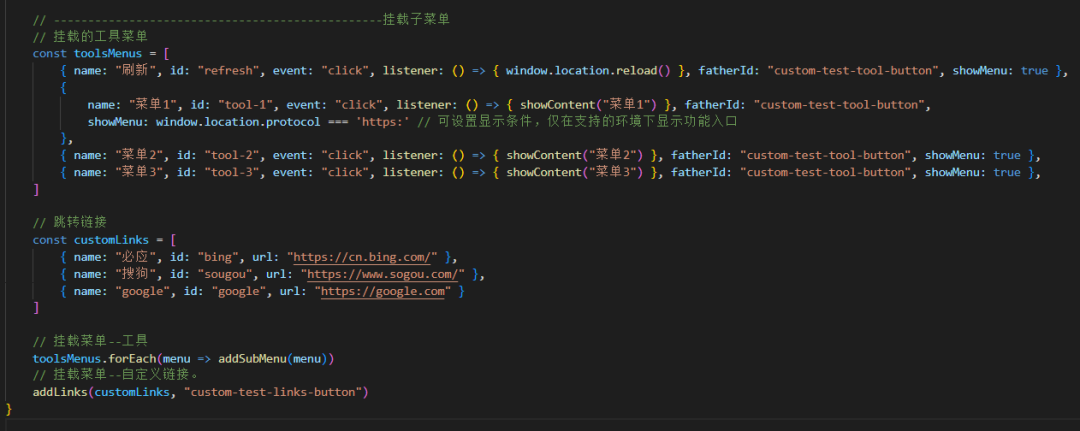Click the true value on the tool-3 line

pyautogui.click(x=1006, y=173)
